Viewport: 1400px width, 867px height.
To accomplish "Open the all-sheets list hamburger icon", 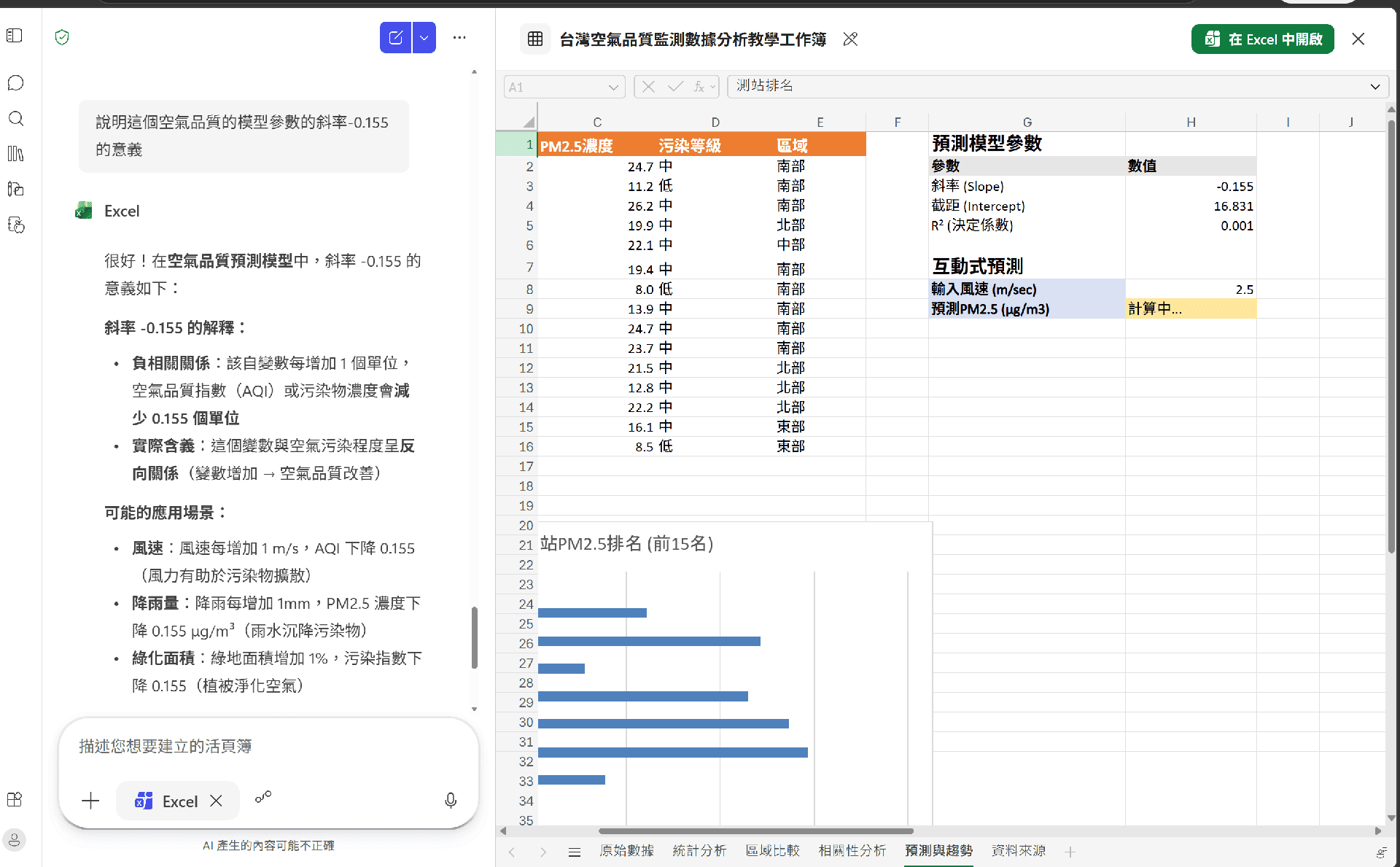I will pos(575,852).
